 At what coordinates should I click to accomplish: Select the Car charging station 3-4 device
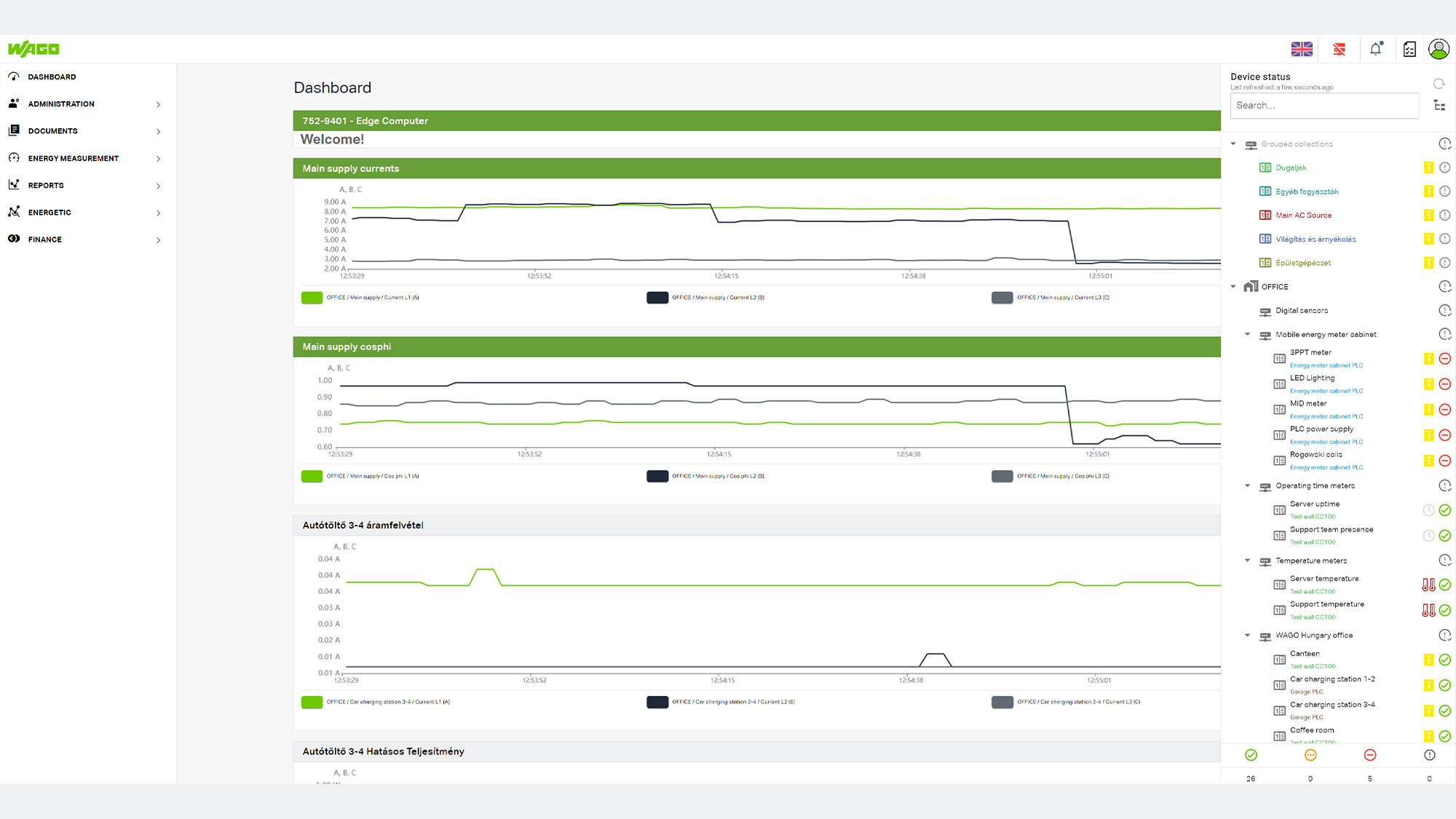pos(1332,705)
